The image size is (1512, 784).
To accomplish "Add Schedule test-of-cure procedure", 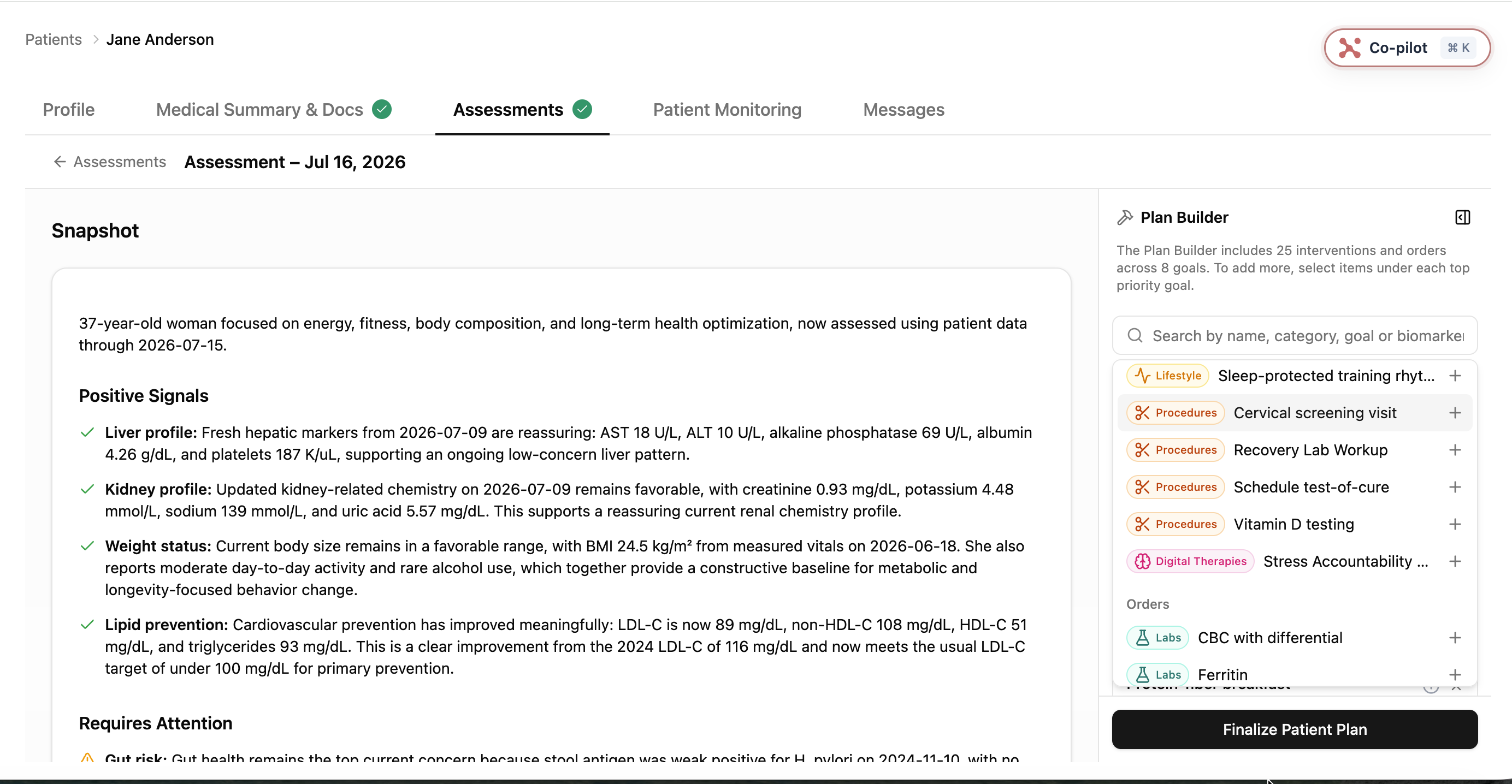I will (1455, 487).
